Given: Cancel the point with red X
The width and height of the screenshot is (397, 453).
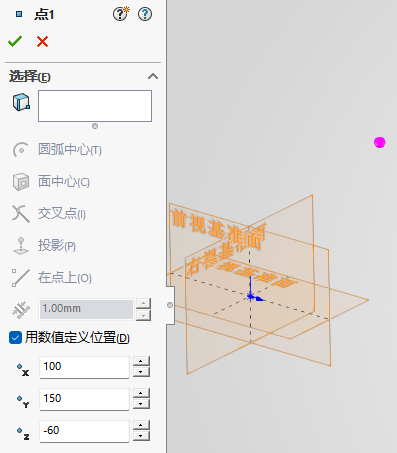Looking at the screenshot, I should coord(42,42).
